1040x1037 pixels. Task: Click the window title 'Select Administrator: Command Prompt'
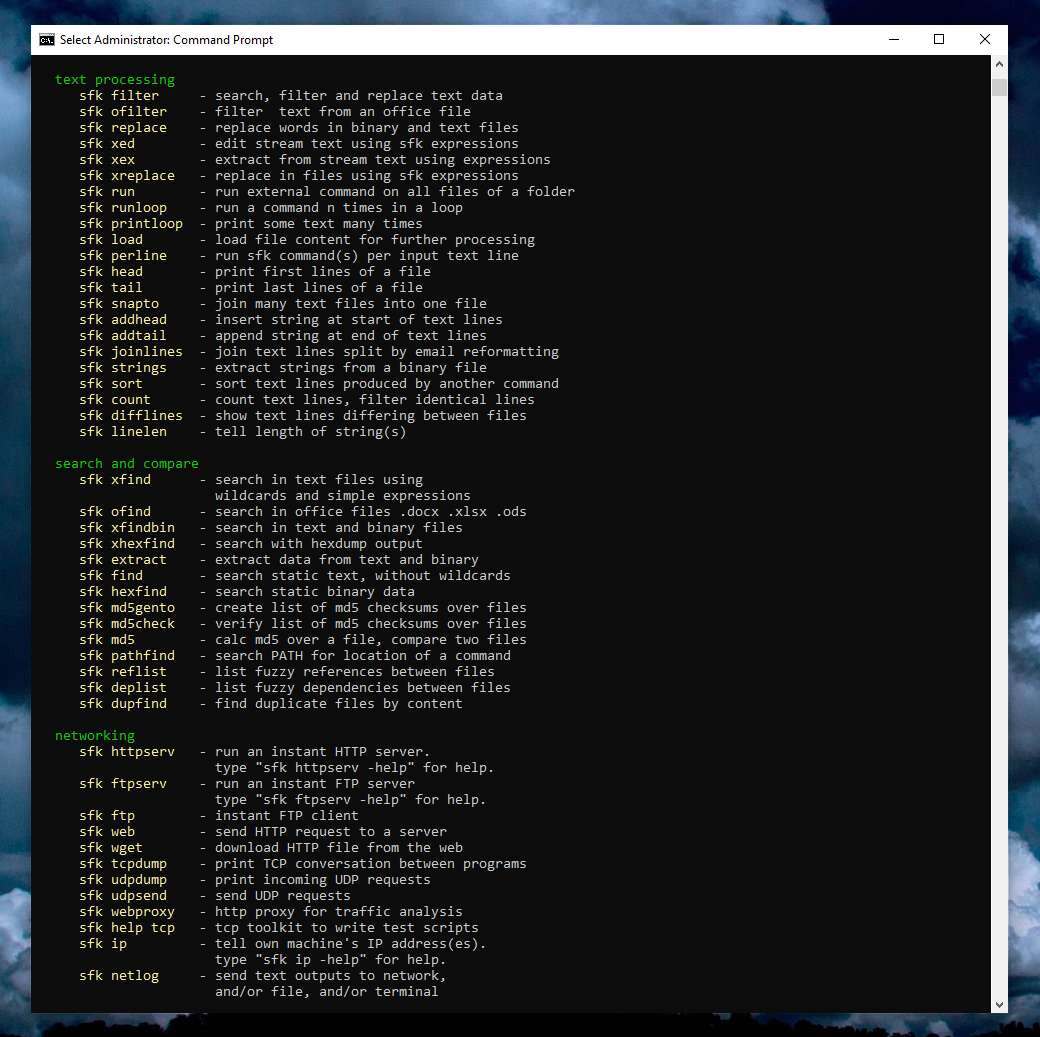tap(166, 40)
